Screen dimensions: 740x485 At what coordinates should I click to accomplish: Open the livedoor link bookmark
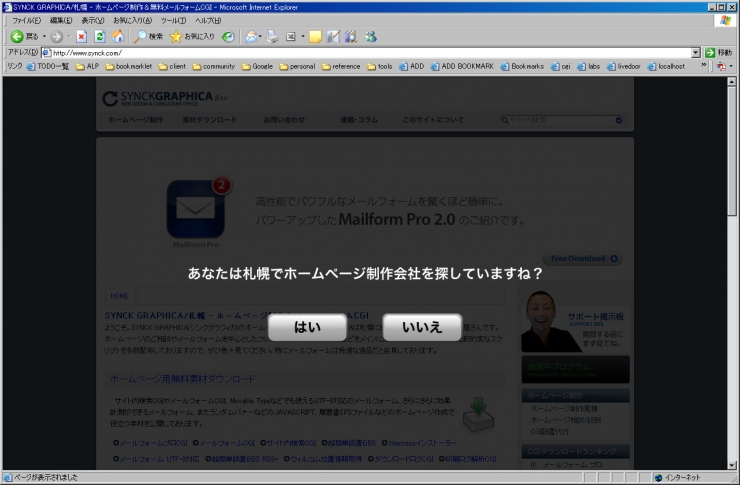(624, 67)
